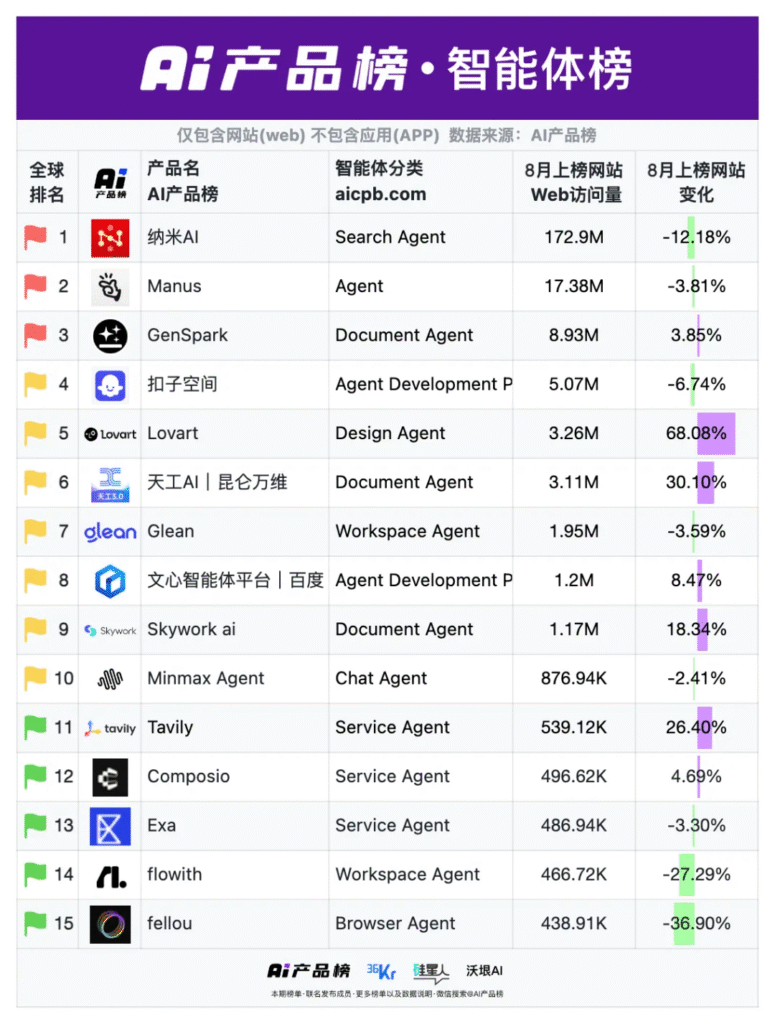
Task: Click the 8月上榜网站 Web访问量 header
Action: 574,182
